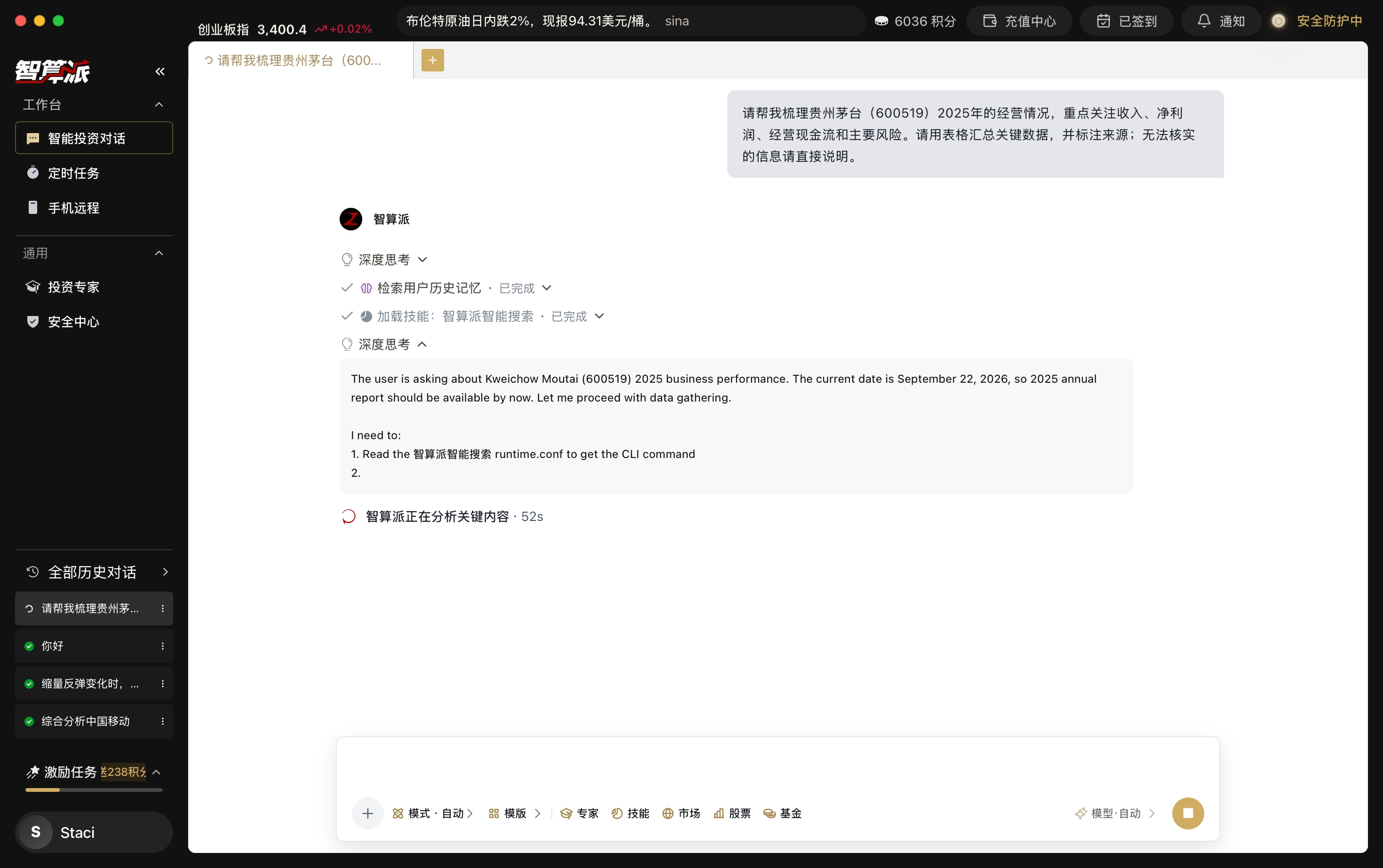Collapse the 通用 section

click(159, 253)
